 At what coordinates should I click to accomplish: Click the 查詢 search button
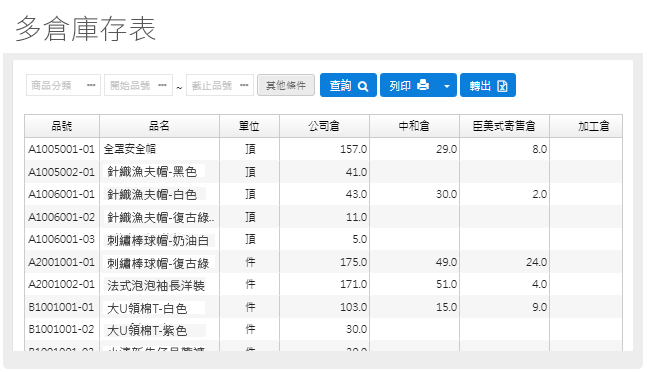coord(348,85)
